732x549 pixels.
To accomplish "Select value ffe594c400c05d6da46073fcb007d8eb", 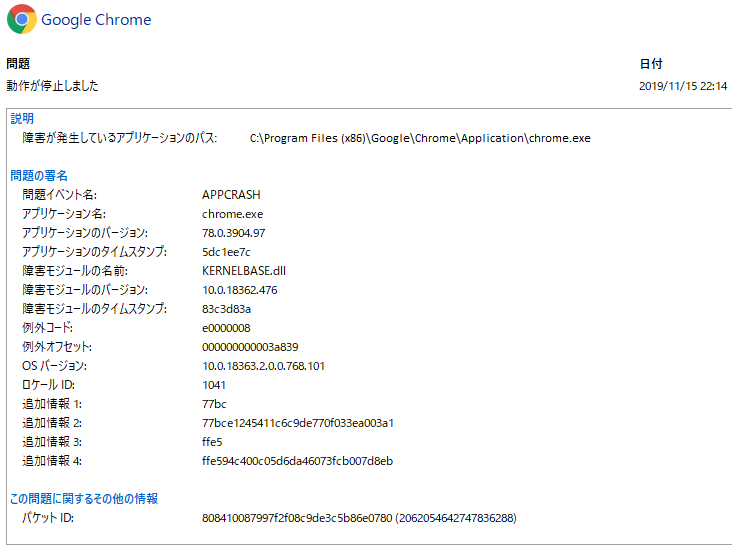I will (297, 461).
